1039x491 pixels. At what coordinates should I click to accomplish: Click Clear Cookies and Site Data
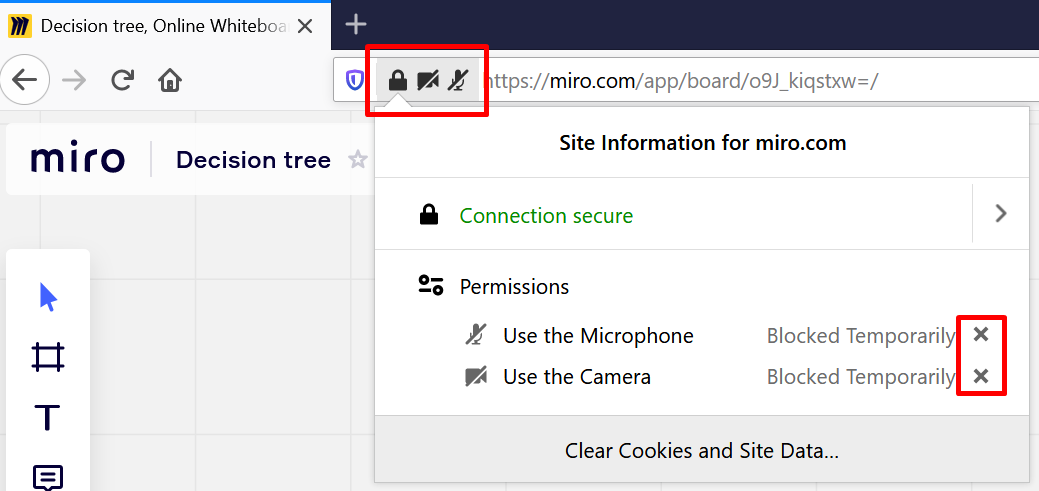(701, 451)
